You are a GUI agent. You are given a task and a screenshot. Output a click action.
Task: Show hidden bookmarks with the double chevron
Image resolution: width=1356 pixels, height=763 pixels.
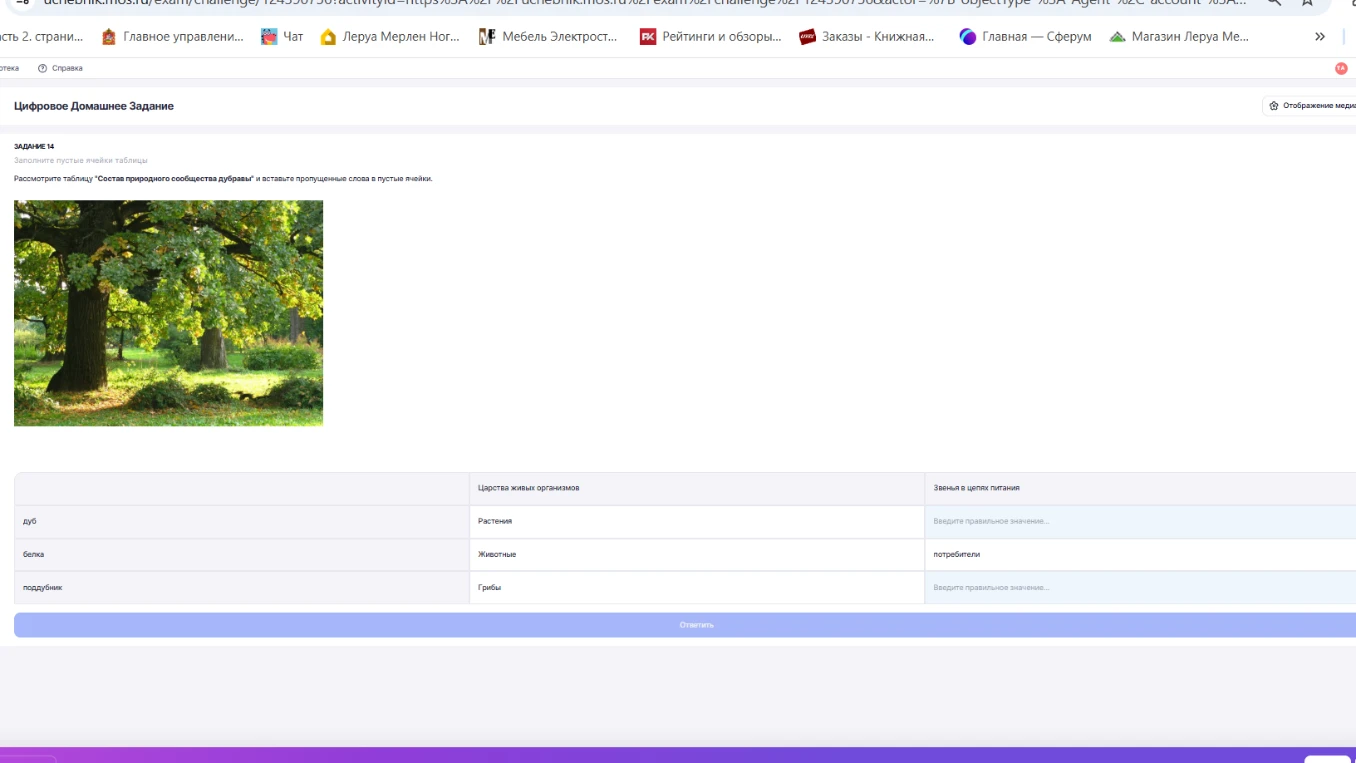[1320, 37]
